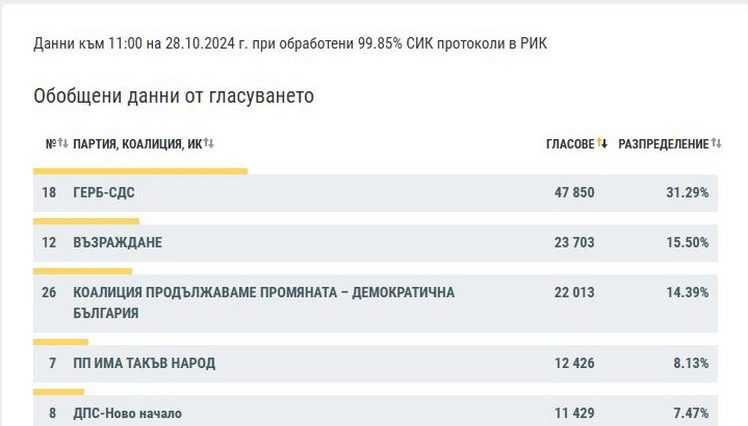Viewport: 748px width, 426px height.
Task: Click the sort arrows beside the № header
Action: point(62,144)
